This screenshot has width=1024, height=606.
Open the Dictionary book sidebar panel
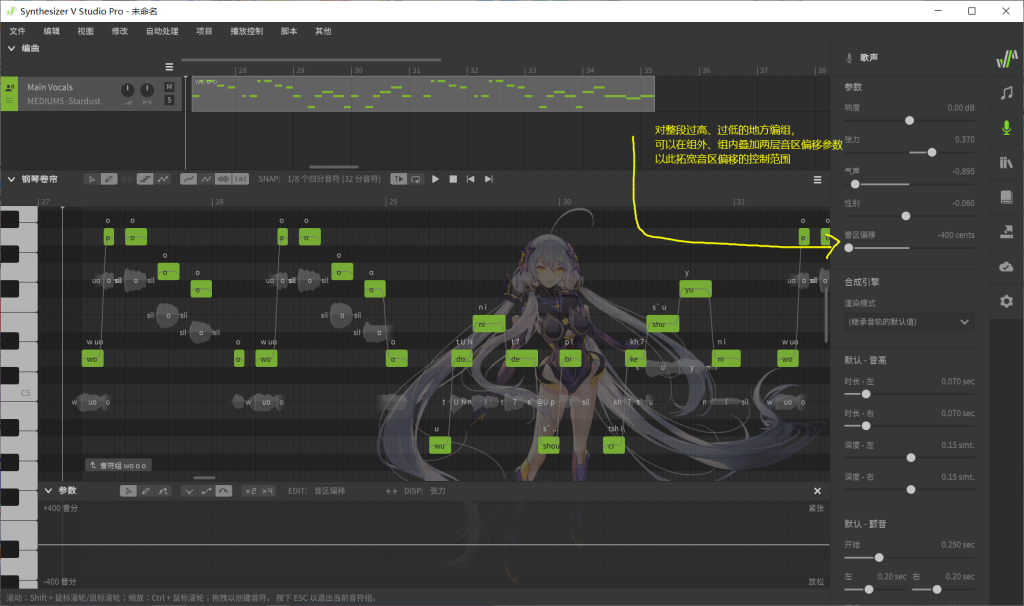pos(1006,197)
